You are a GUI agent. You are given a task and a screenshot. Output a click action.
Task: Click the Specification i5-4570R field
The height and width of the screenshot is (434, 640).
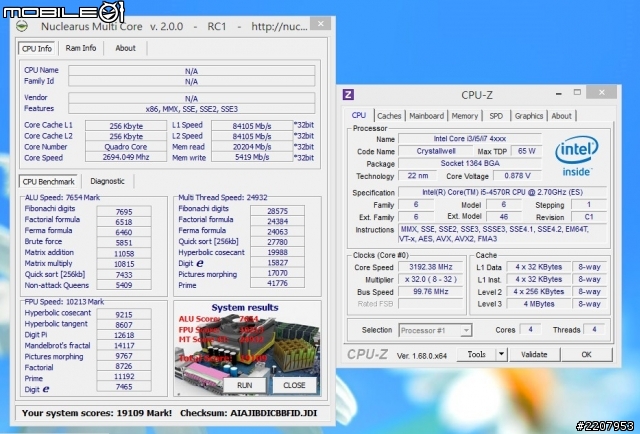tap(502, 192)
